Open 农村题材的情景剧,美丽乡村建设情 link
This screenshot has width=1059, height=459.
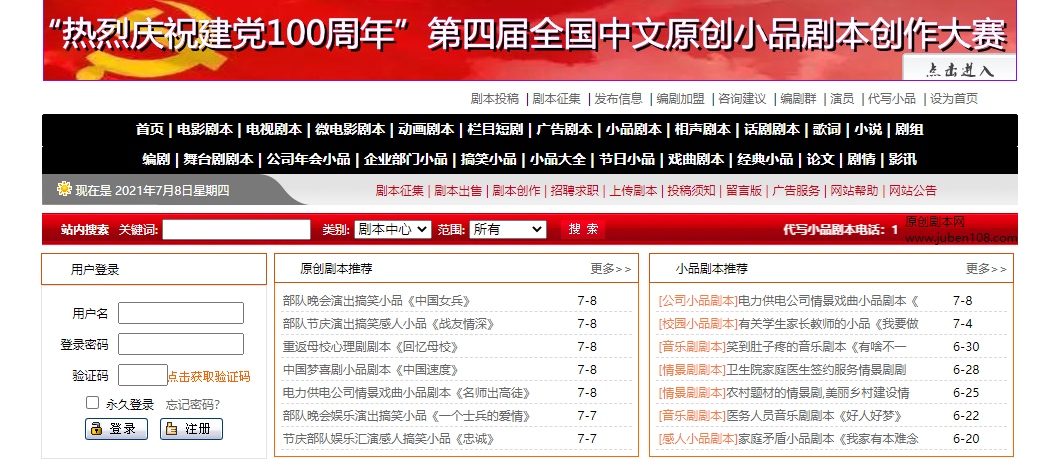tap(818, 392)
